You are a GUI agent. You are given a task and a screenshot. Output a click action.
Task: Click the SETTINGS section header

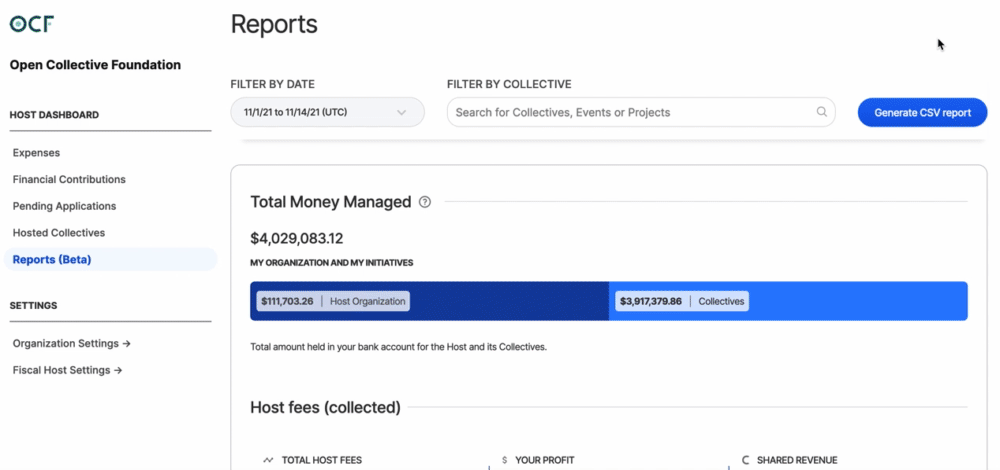33,305
